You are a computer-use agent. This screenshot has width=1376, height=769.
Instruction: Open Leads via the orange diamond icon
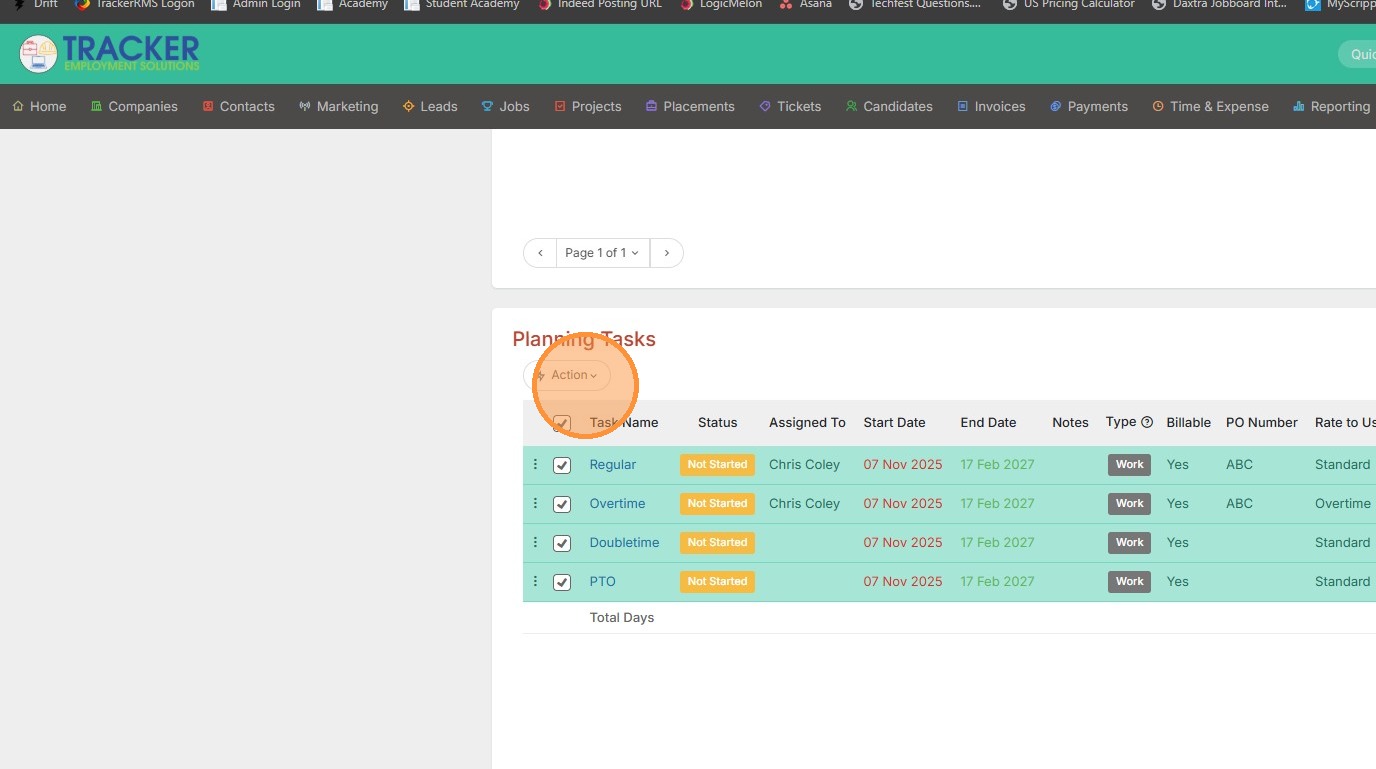click(x=408, y=106)
